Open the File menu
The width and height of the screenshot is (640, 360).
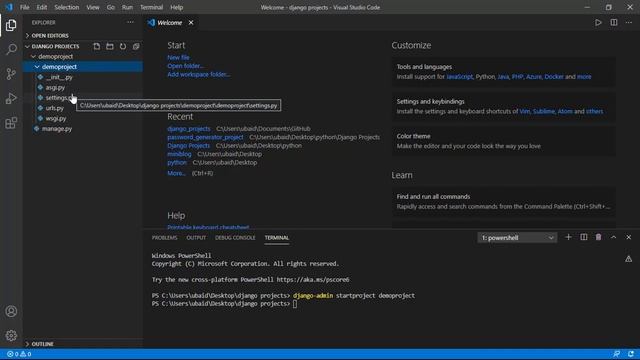coord(24,7)
